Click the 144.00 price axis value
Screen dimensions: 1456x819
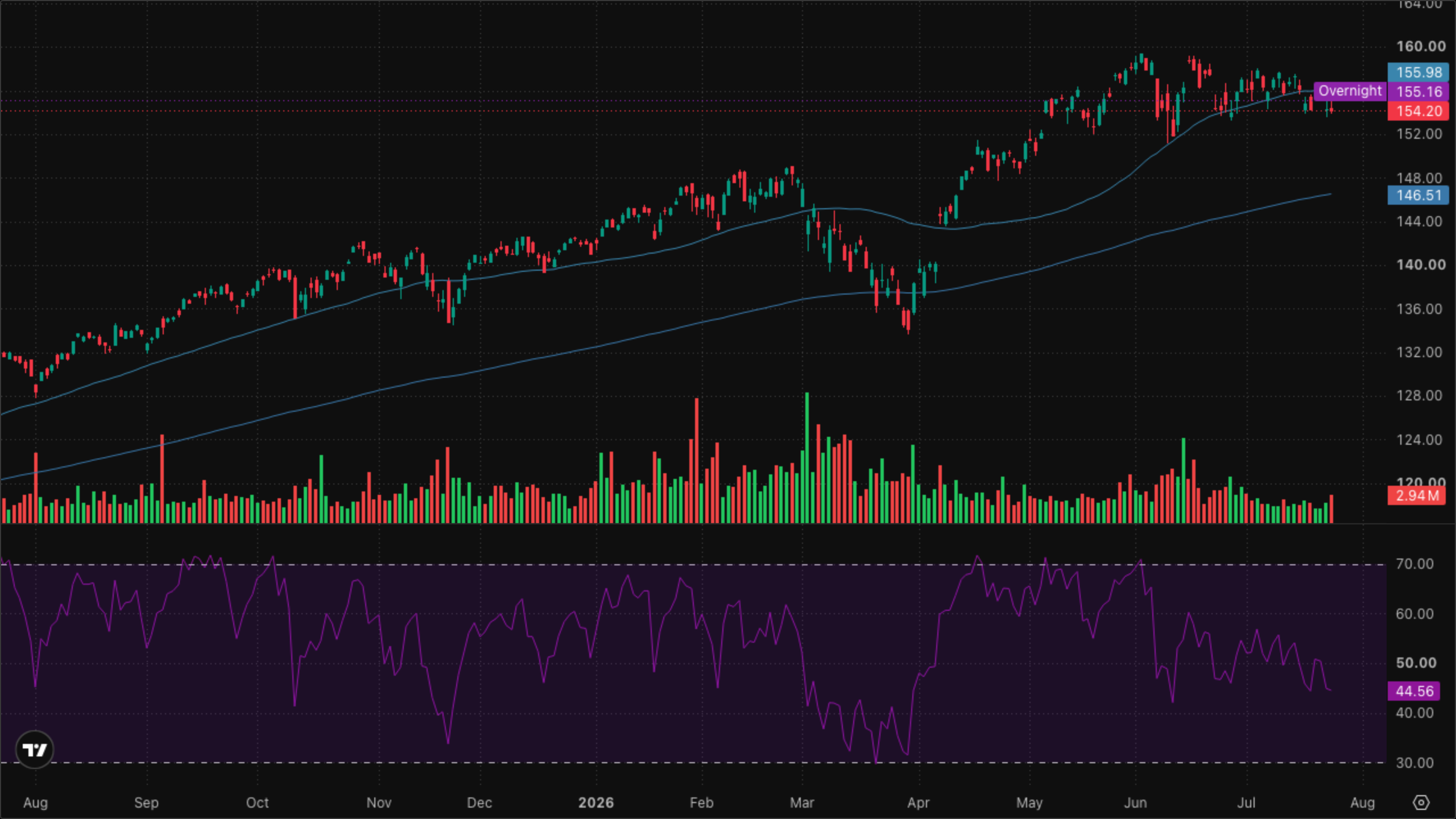click(x=1420, y=221)
